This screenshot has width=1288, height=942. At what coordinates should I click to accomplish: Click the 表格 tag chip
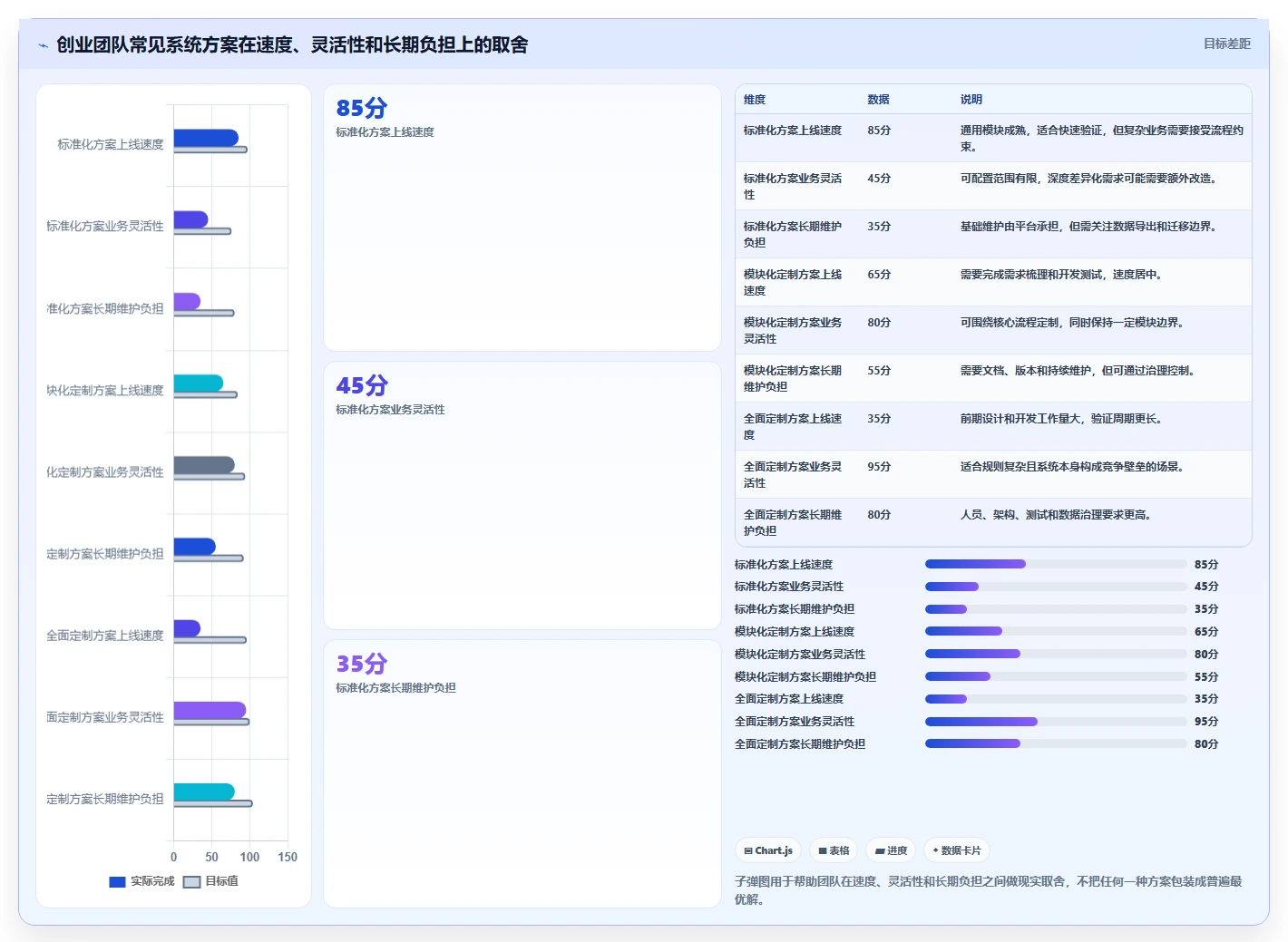[834, 850]
